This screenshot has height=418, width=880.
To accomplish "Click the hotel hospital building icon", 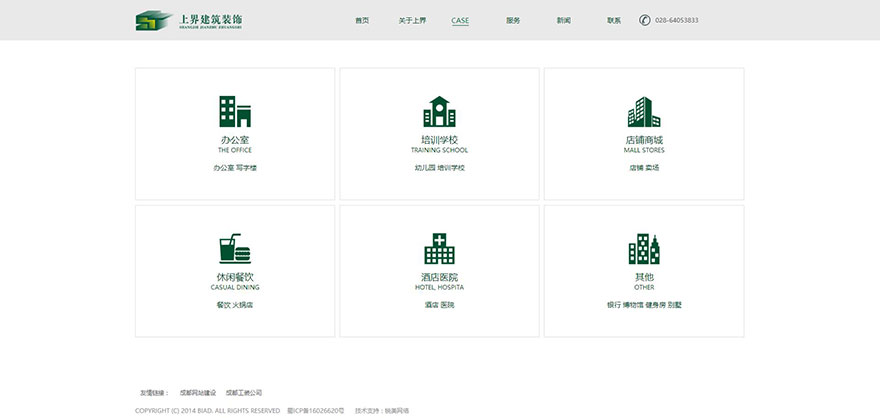I will click(x=439, y=248).
